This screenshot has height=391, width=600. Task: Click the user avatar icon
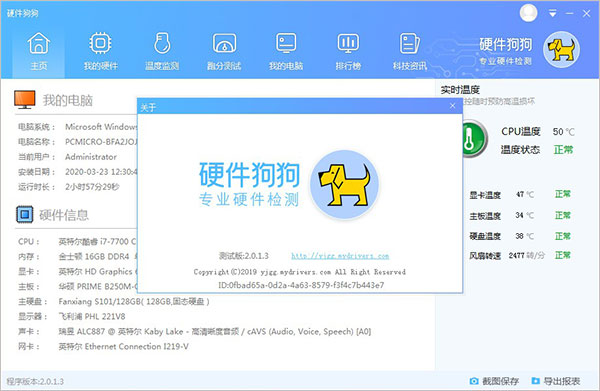point(528,13)
